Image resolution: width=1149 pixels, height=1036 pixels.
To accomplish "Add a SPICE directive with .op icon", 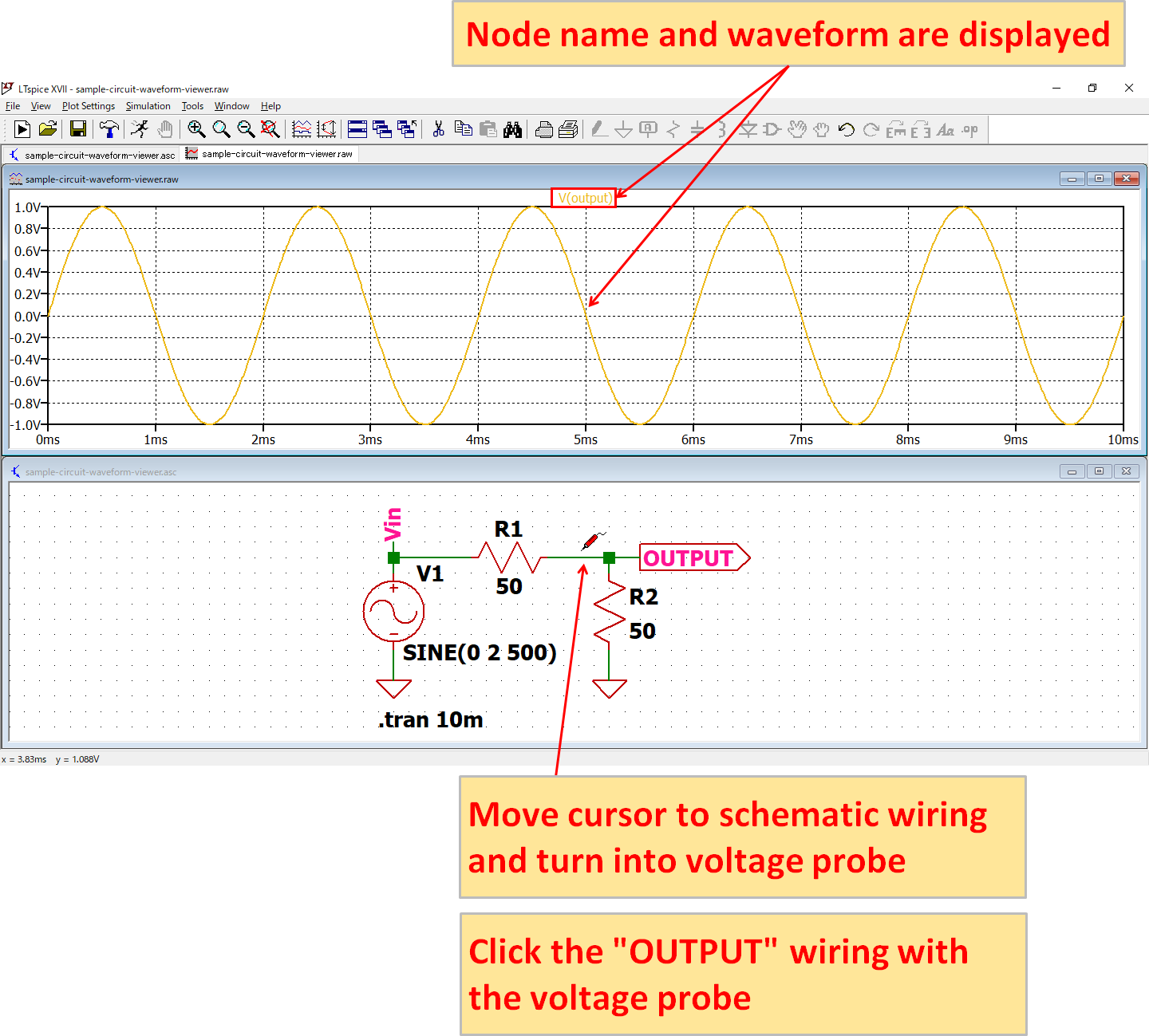I will [968, 129].
